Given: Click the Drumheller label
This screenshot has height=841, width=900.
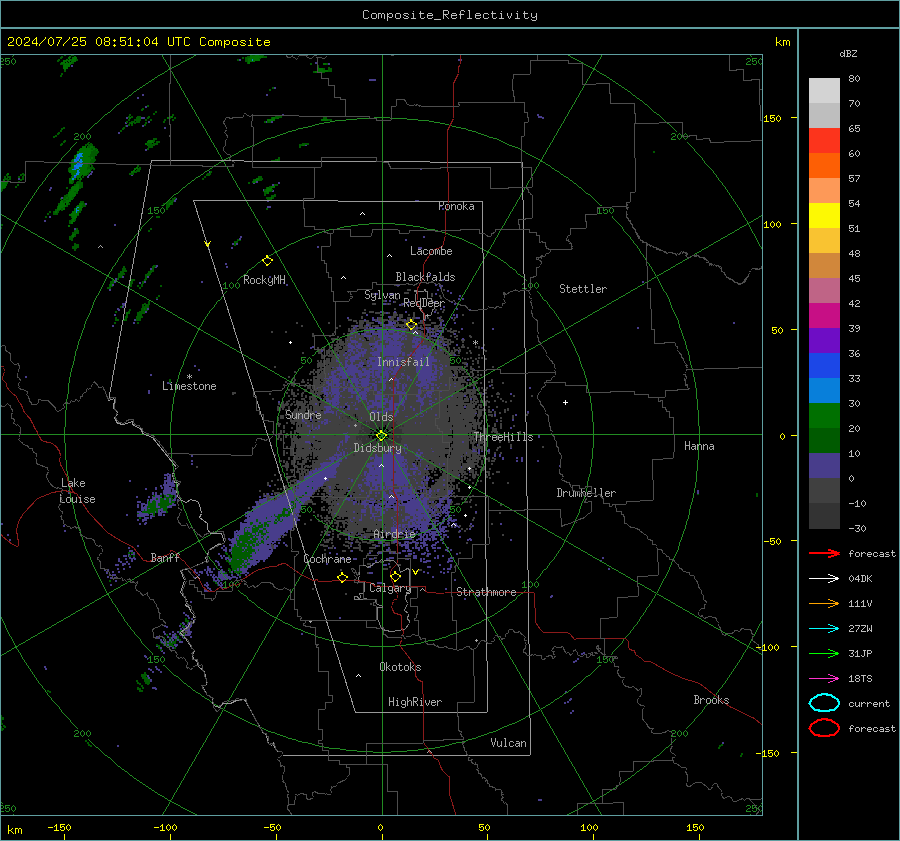Looking at the screenshot, I should (586, 493).
